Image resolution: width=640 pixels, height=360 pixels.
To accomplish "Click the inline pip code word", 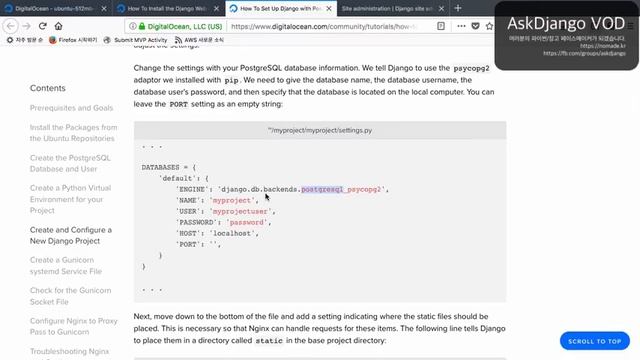I will point(231,80).
